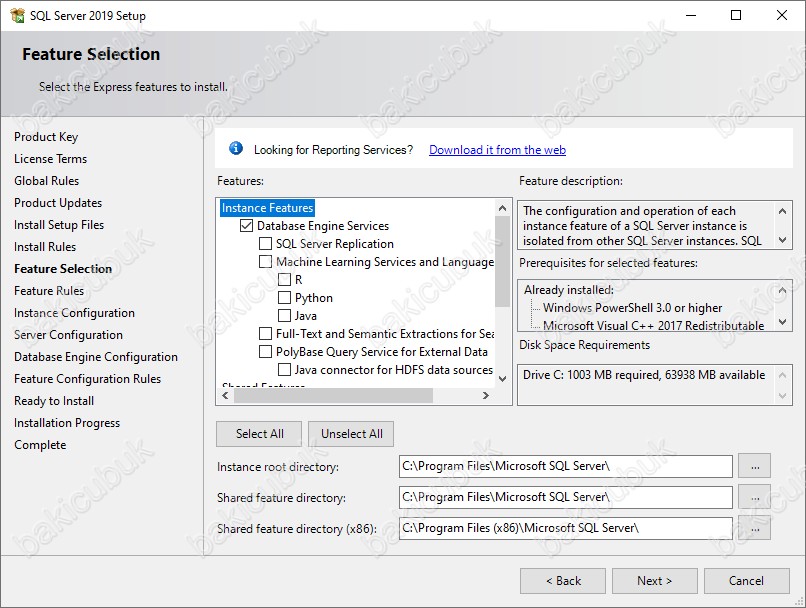
Task: Click the Already installed prerequisites node
Action: click(569, 290)
